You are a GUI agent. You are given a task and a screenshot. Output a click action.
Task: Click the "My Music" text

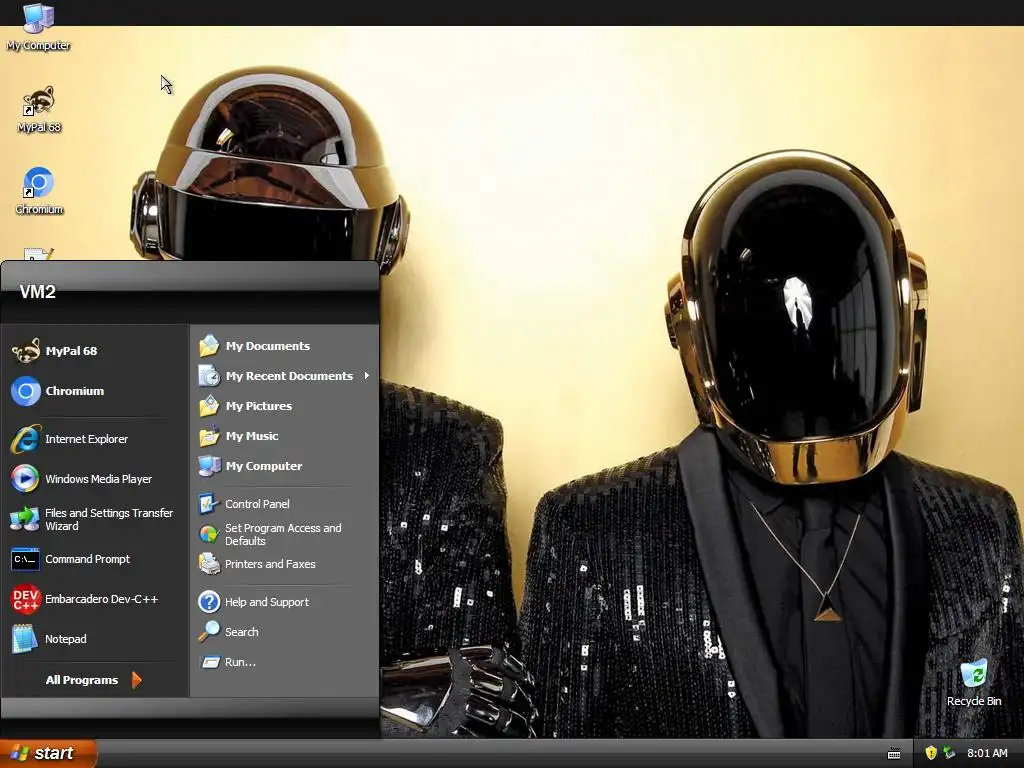[x=252, y=436]
